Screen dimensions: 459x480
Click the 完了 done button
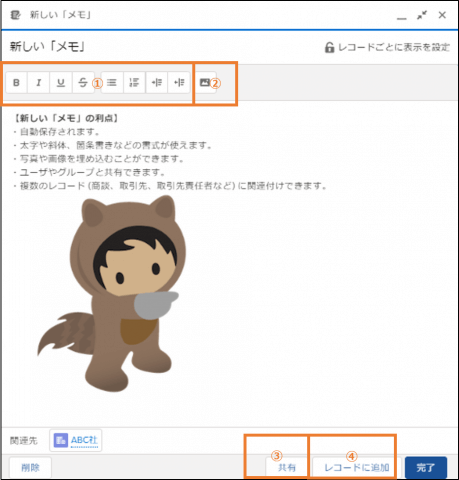426,468
